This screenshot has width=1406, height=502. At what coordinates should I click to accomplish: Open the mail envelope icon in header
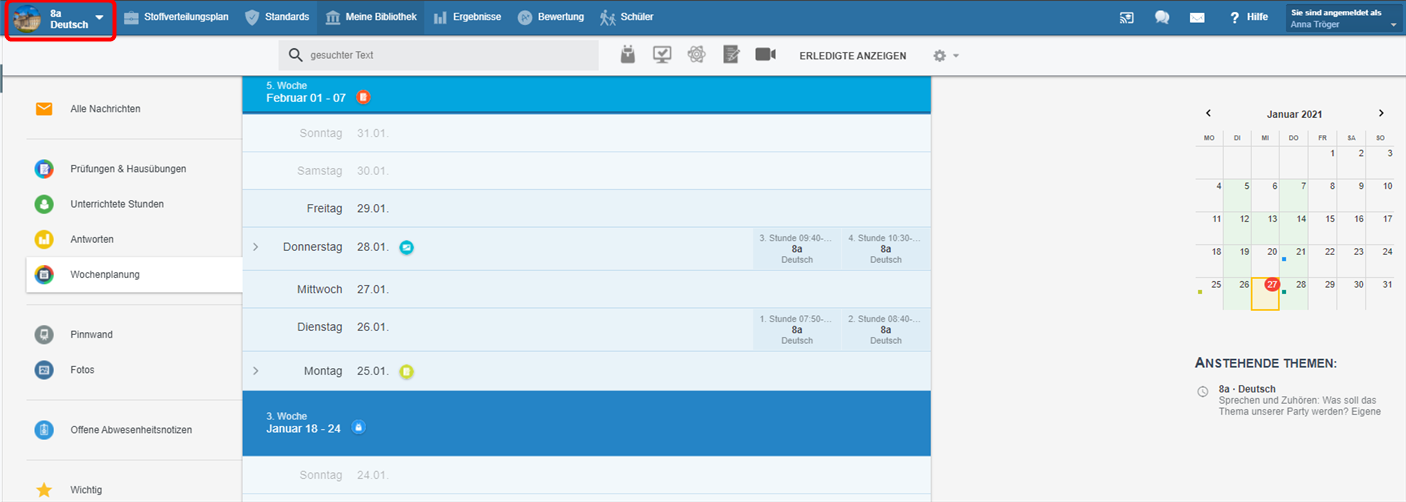[1197, 17]
